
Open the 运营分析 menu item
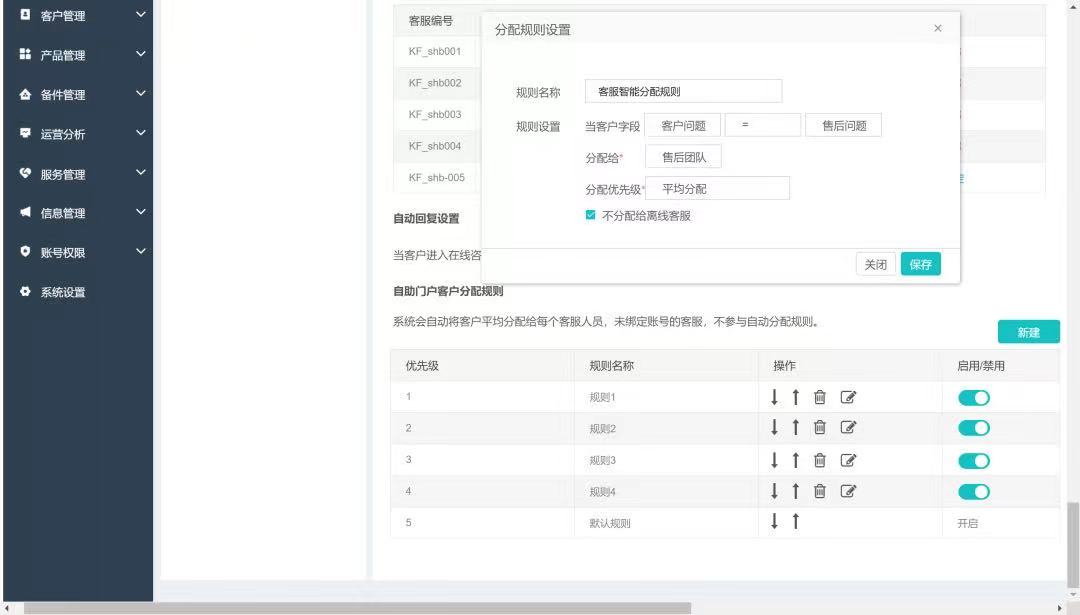pos(62,134)
